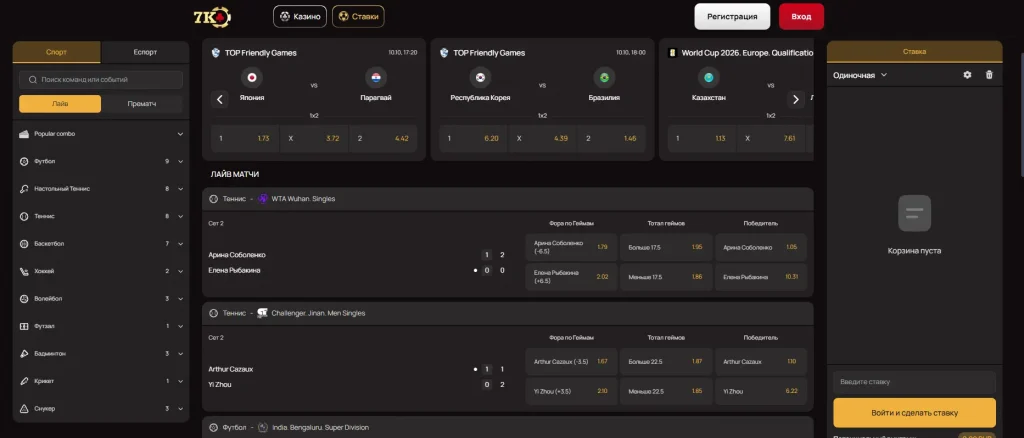Click the Hockey icon in sidebar
1024x438 pixels.
coord(24,271)
